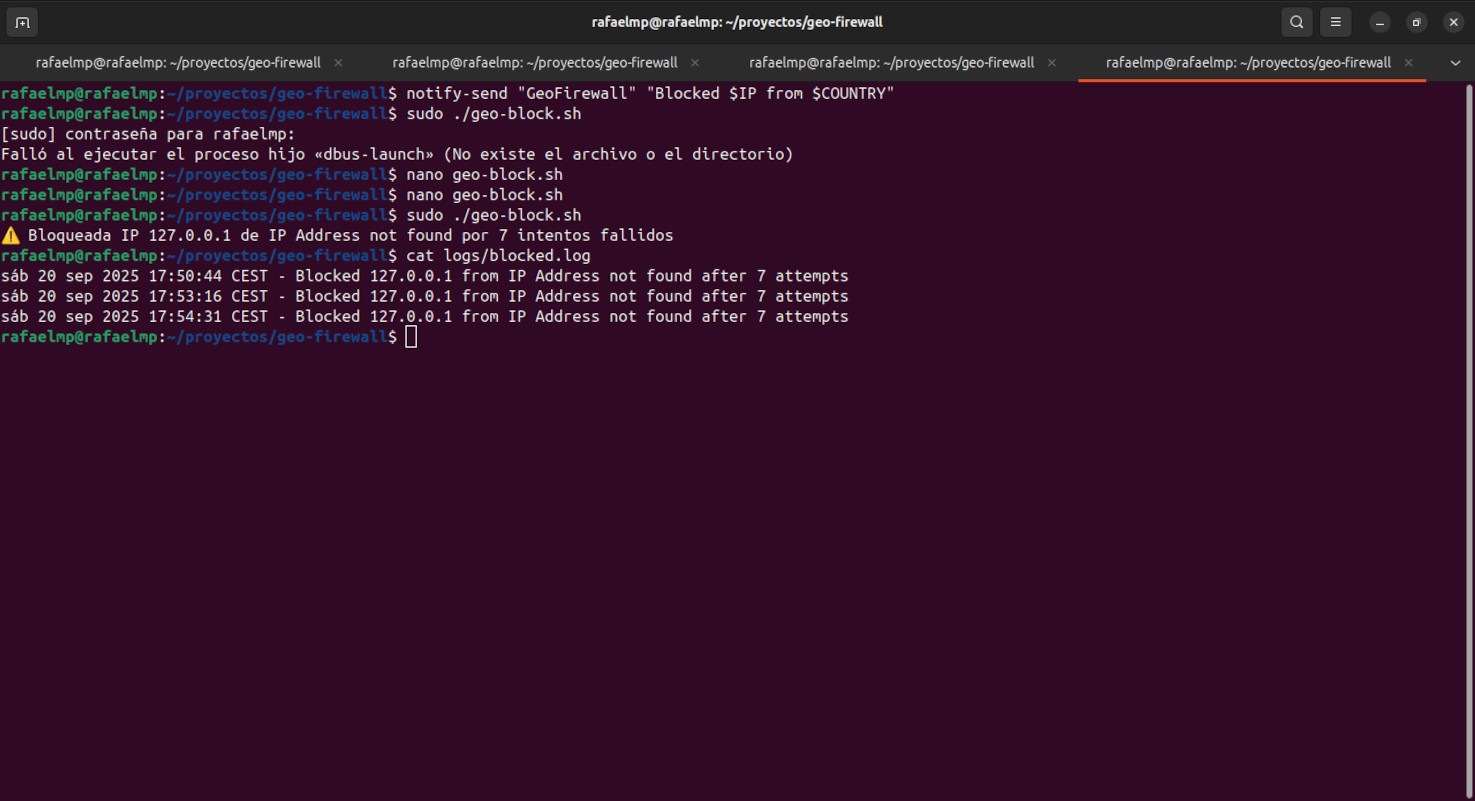Click the warning emoji on the Bloqueada line

pyautogui.click(x=11, y=236)
